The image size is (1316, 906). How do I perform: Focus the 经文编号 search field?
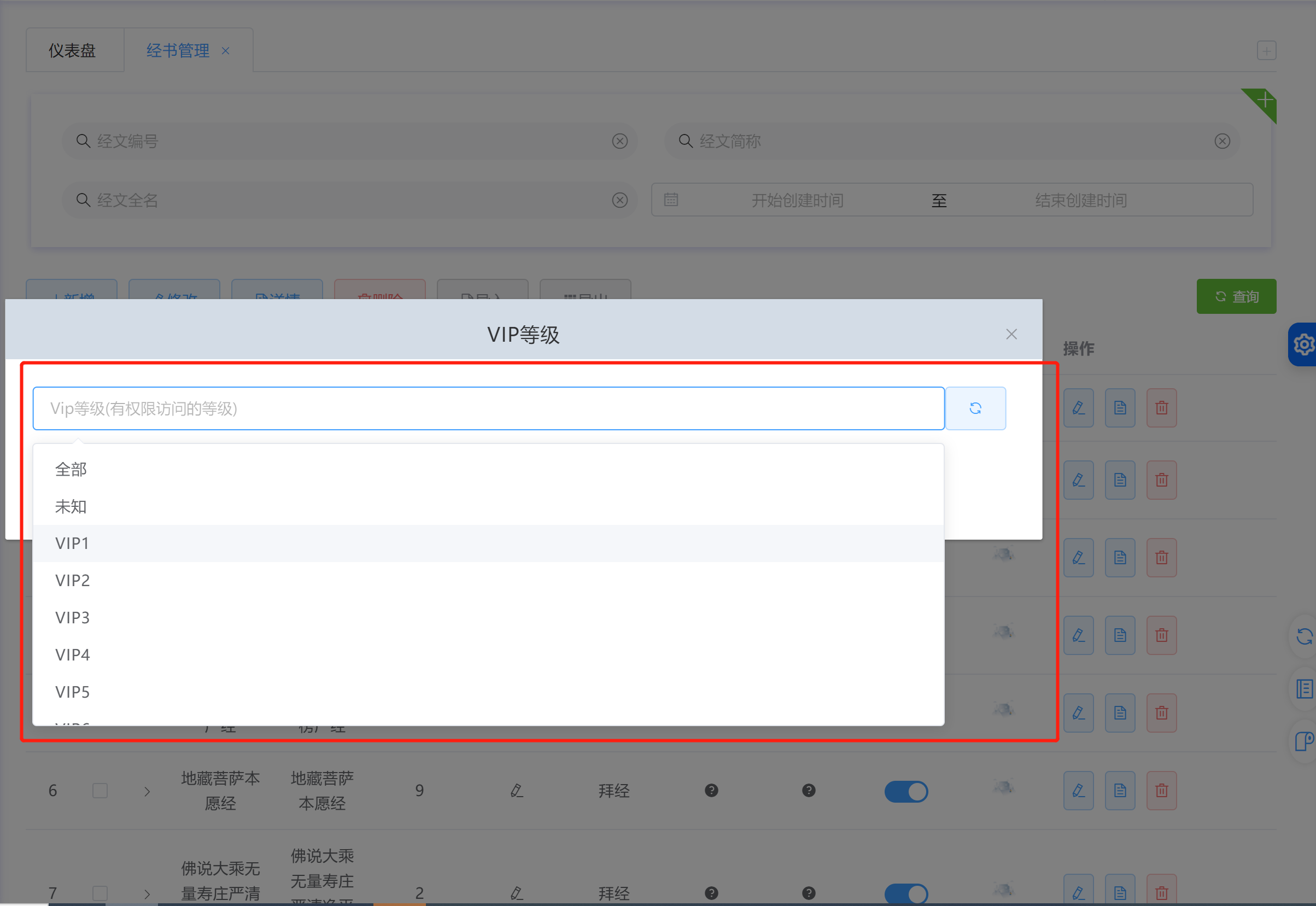[349, 141]
